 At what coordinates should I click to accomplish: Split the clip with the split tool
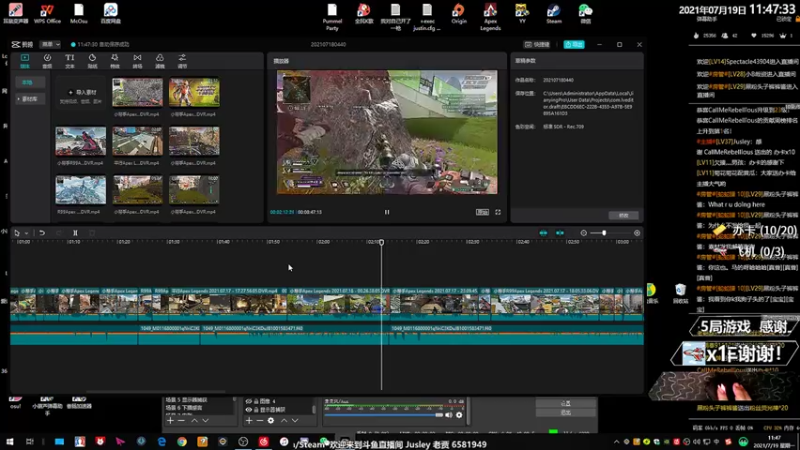click(75, 233)
